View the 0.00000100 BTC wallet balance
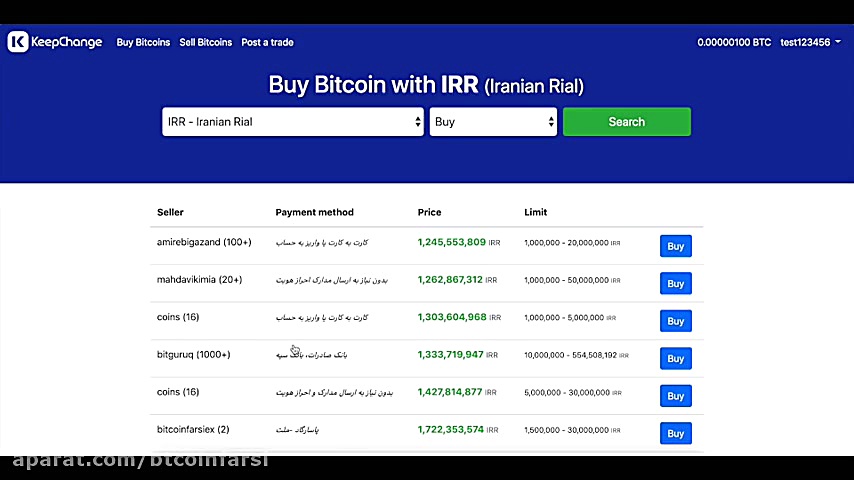854x480 pixels. [x=734, y=42]
